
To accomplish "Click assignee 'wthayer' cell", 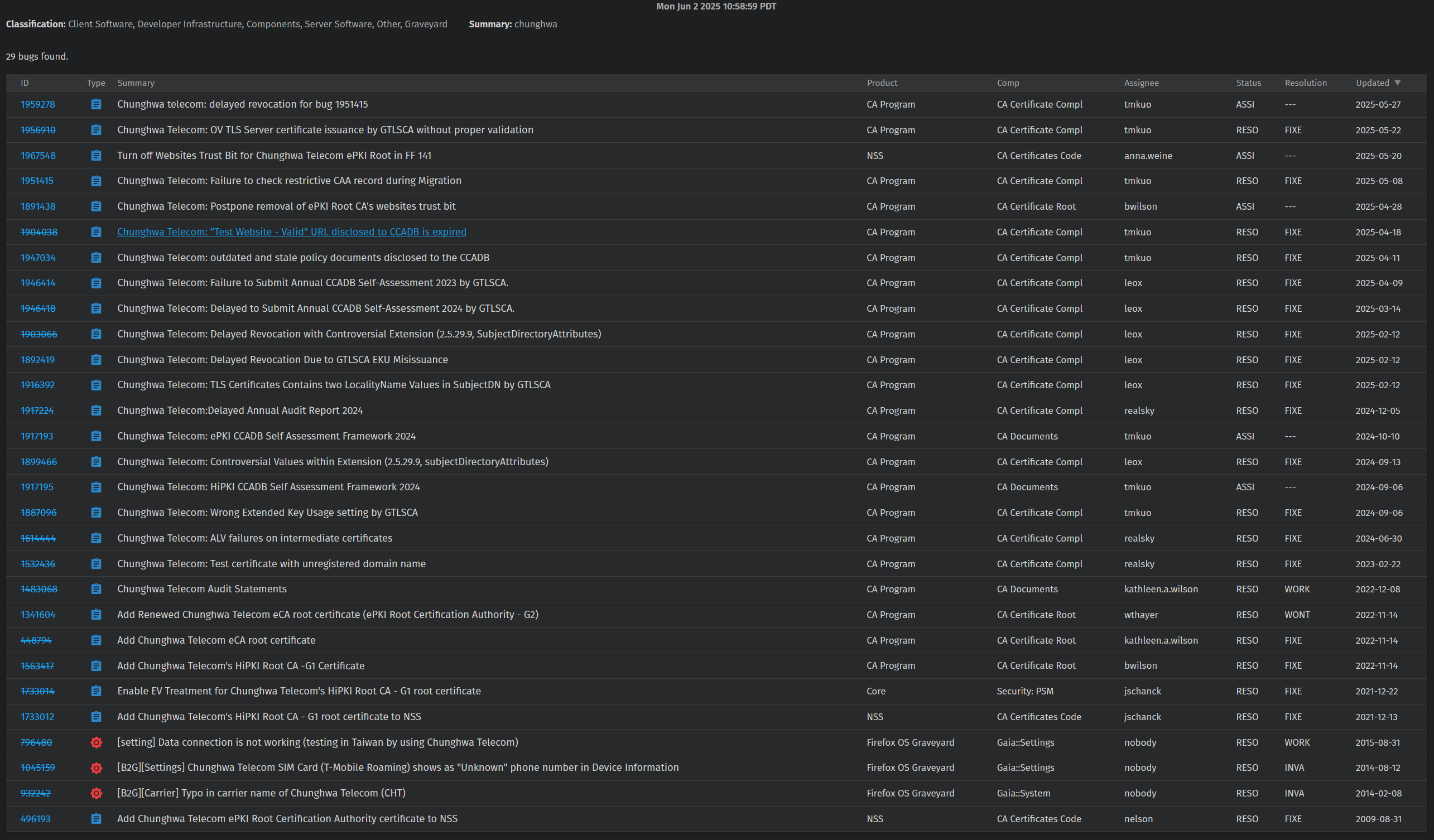I will tap(1141, 615).
